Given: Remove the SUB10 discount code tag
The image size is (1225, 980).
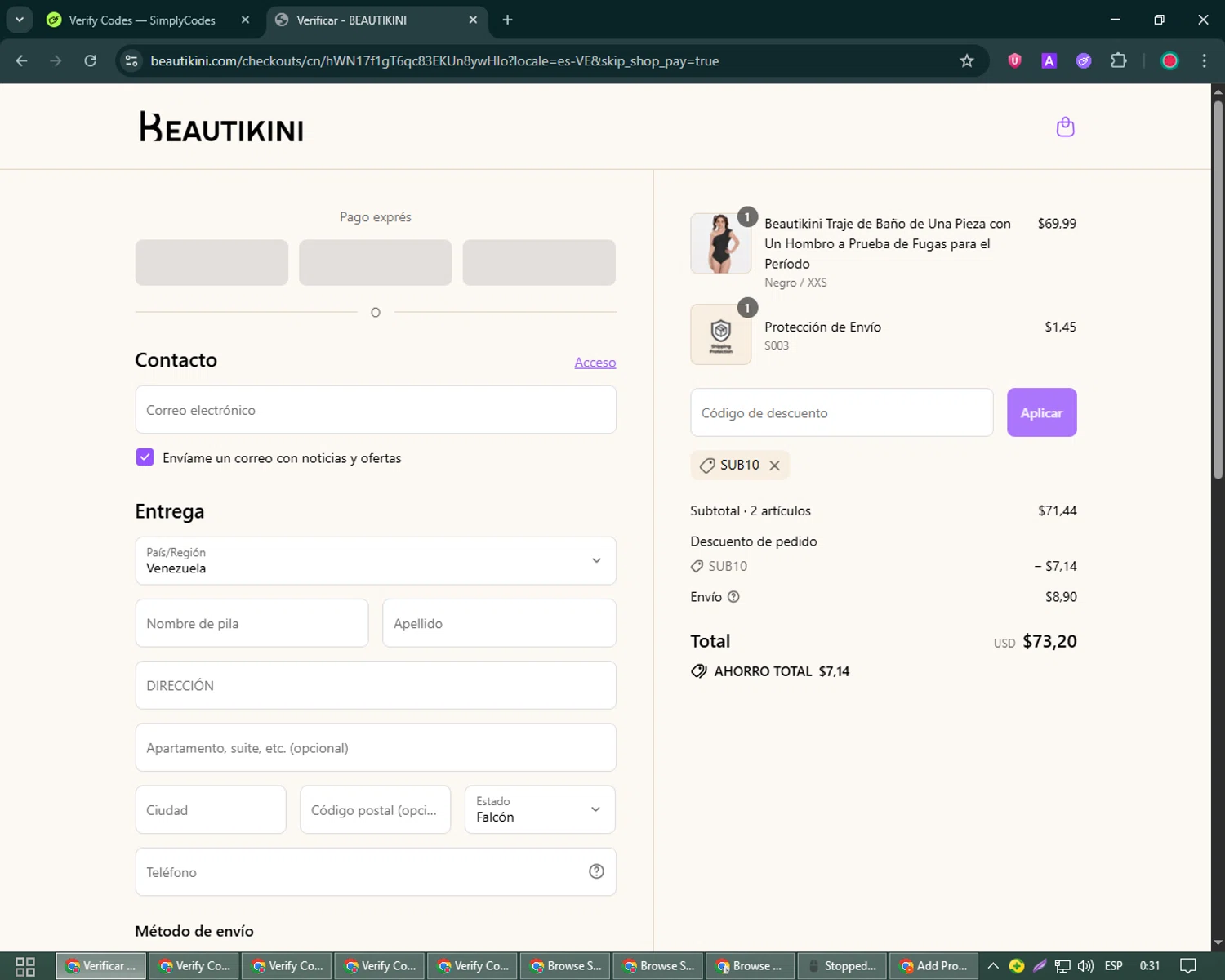Looking at the screenshot, I should [x=774, y=465].
